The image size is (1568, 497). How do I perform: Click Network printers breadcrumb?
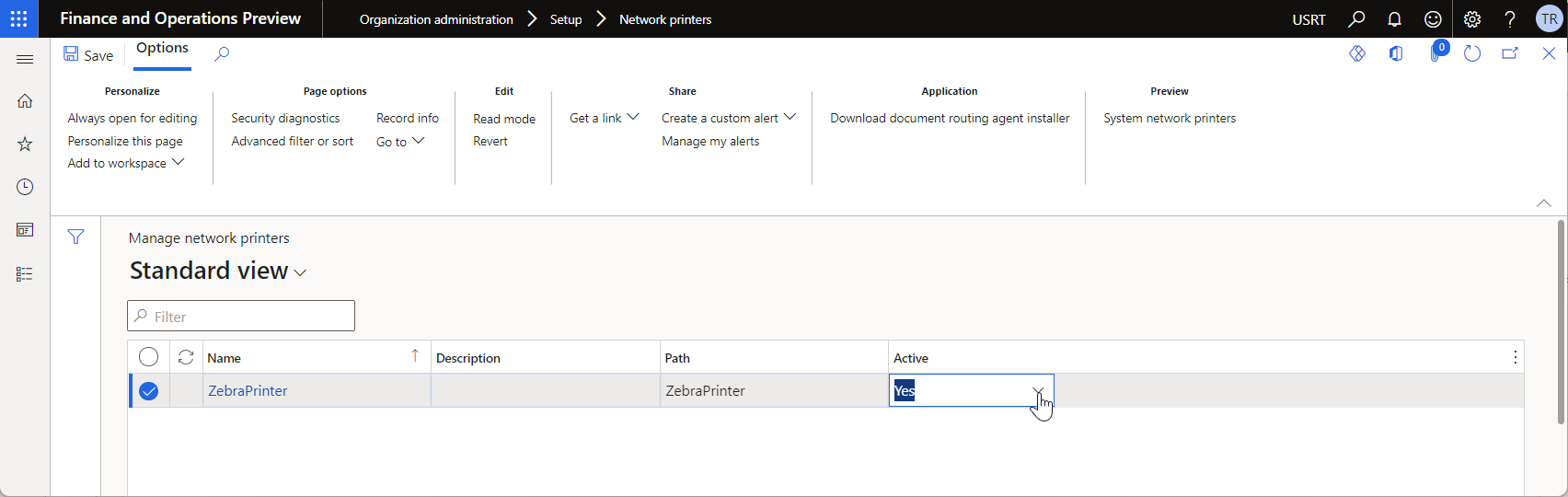[665, 19]
